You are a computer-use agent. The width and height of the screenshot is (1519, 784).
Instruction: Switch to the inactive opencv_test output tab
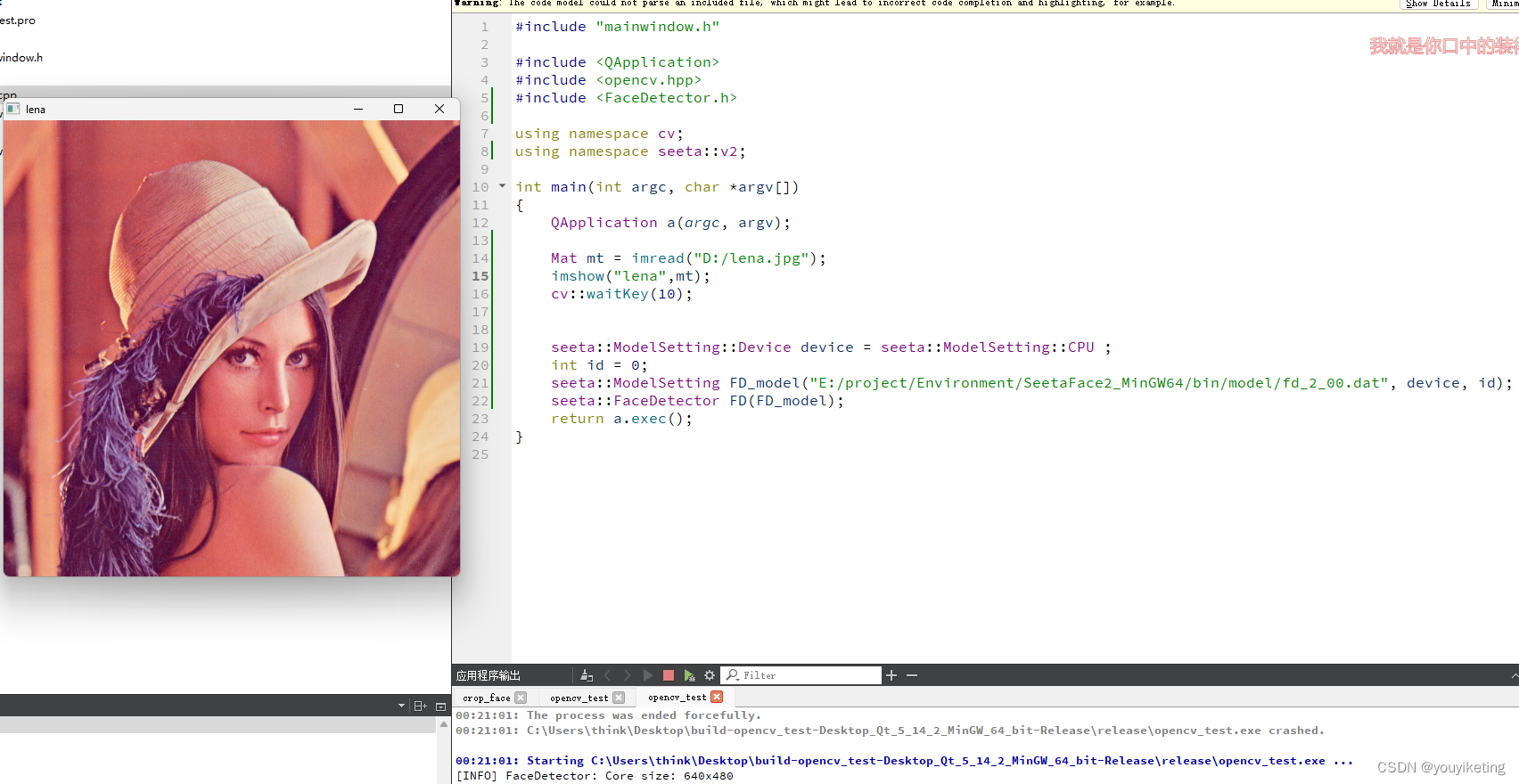(579, 698)
